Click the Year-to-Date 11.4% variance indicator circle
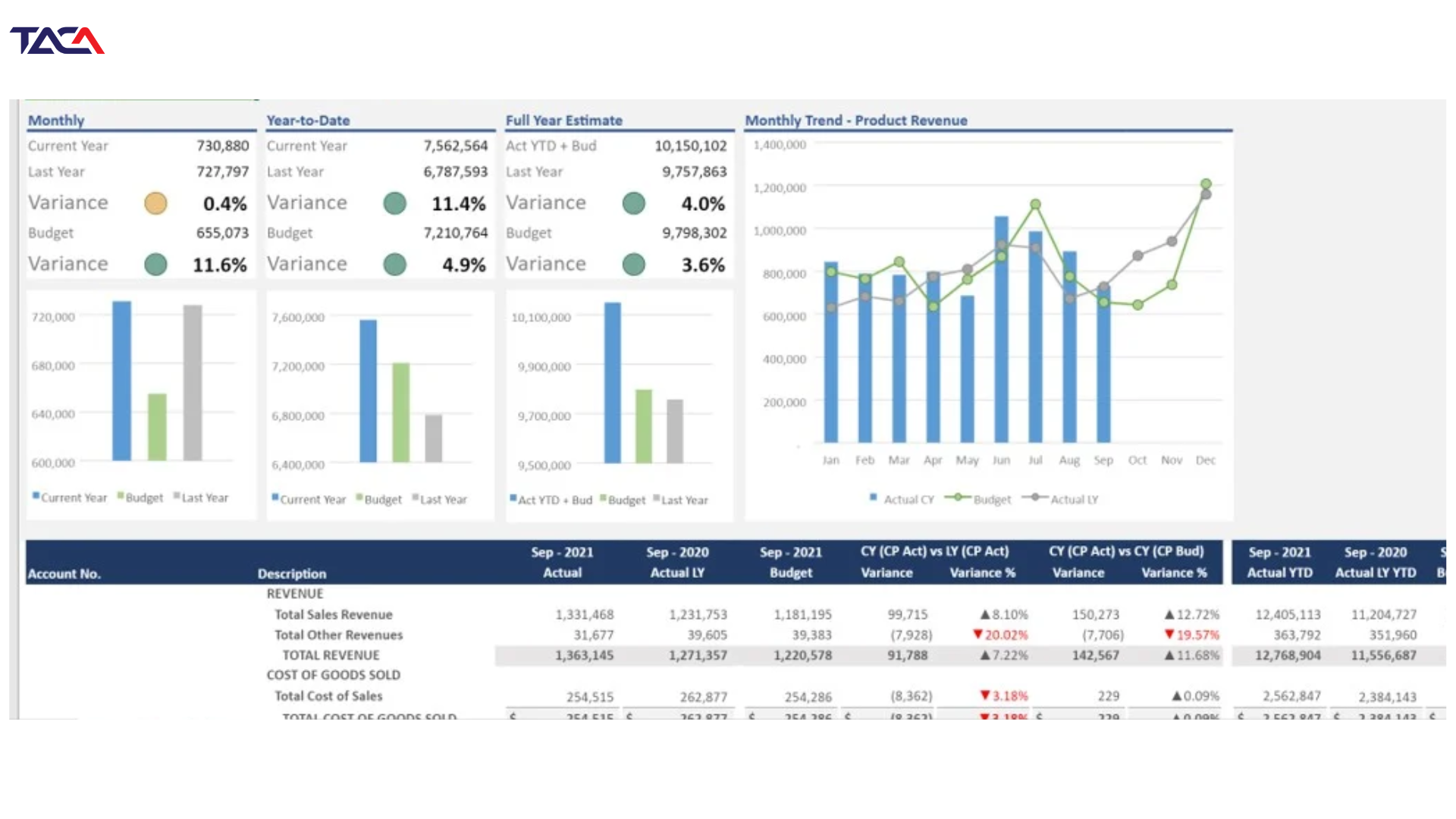Image resolution: width=1456 pixels, height=819 pixels. point(394,203)
